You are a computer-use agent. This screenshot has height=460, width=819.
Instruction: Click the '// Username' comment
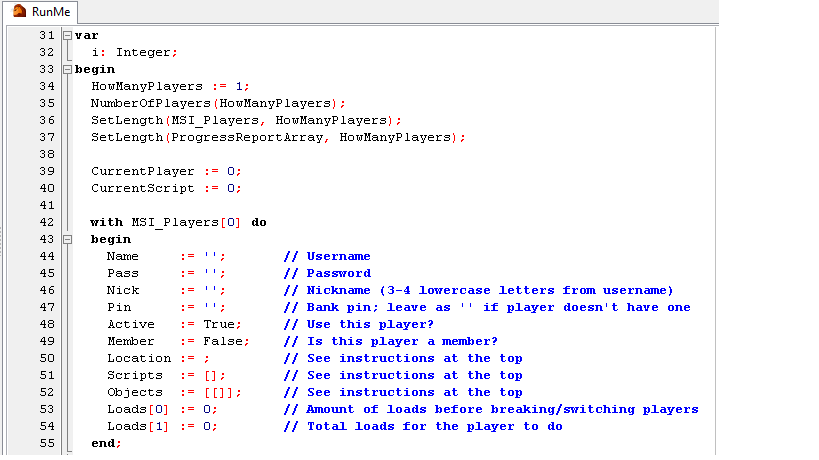326,256
